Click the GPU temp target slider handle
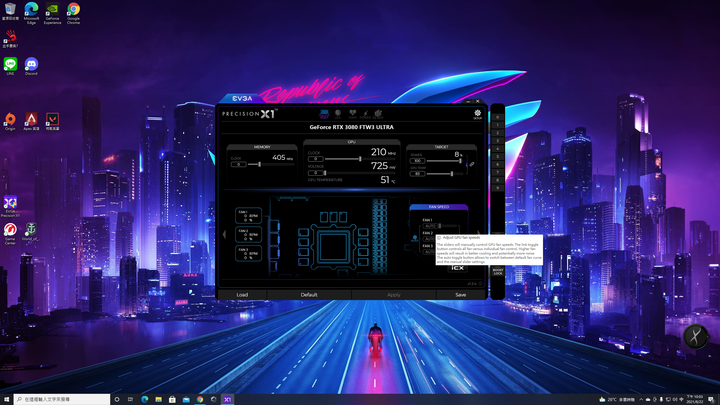 452,174
